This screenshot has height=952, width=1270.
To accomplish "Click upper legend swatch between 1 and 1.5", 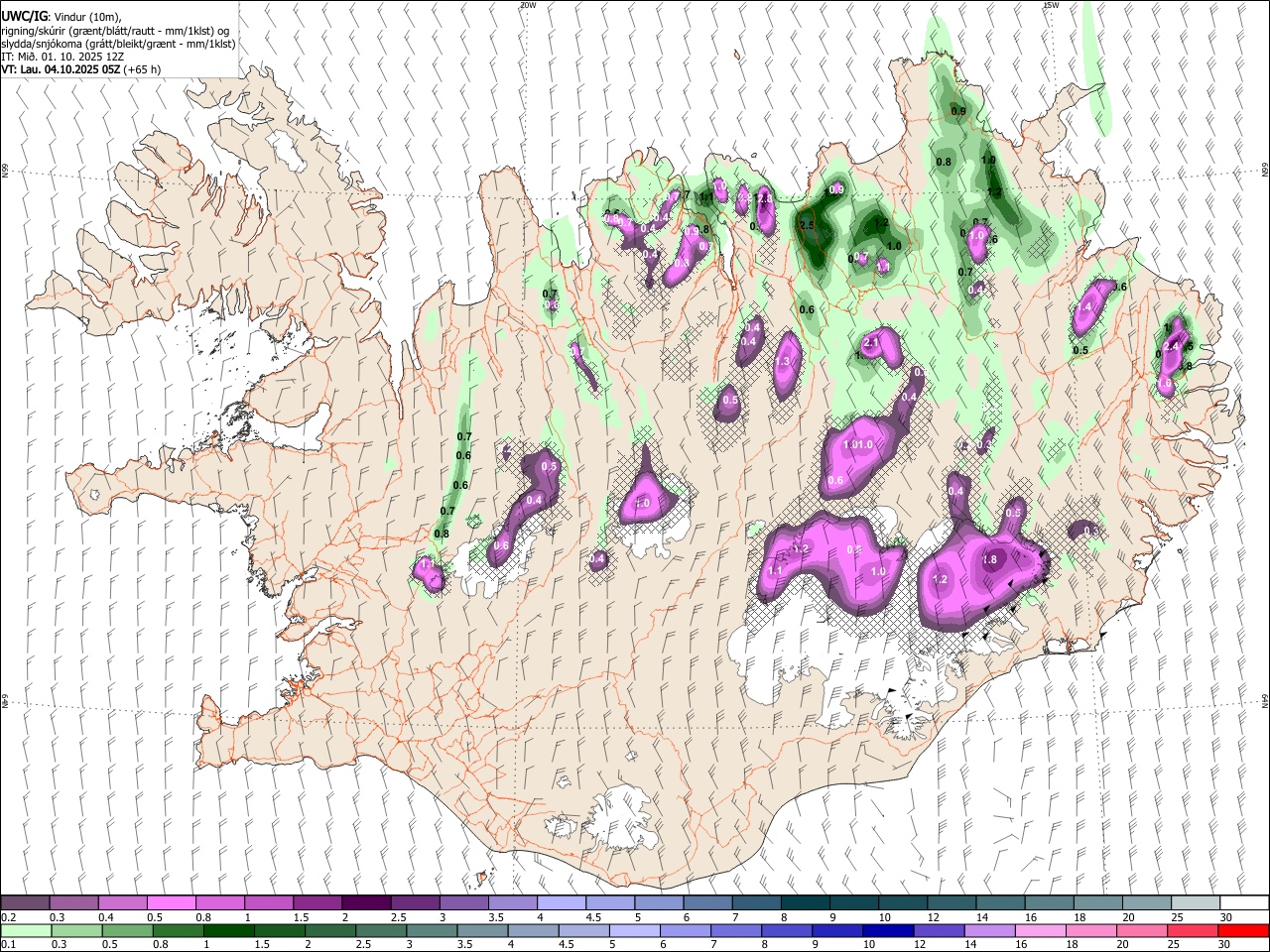I will [x=268, y=902].
